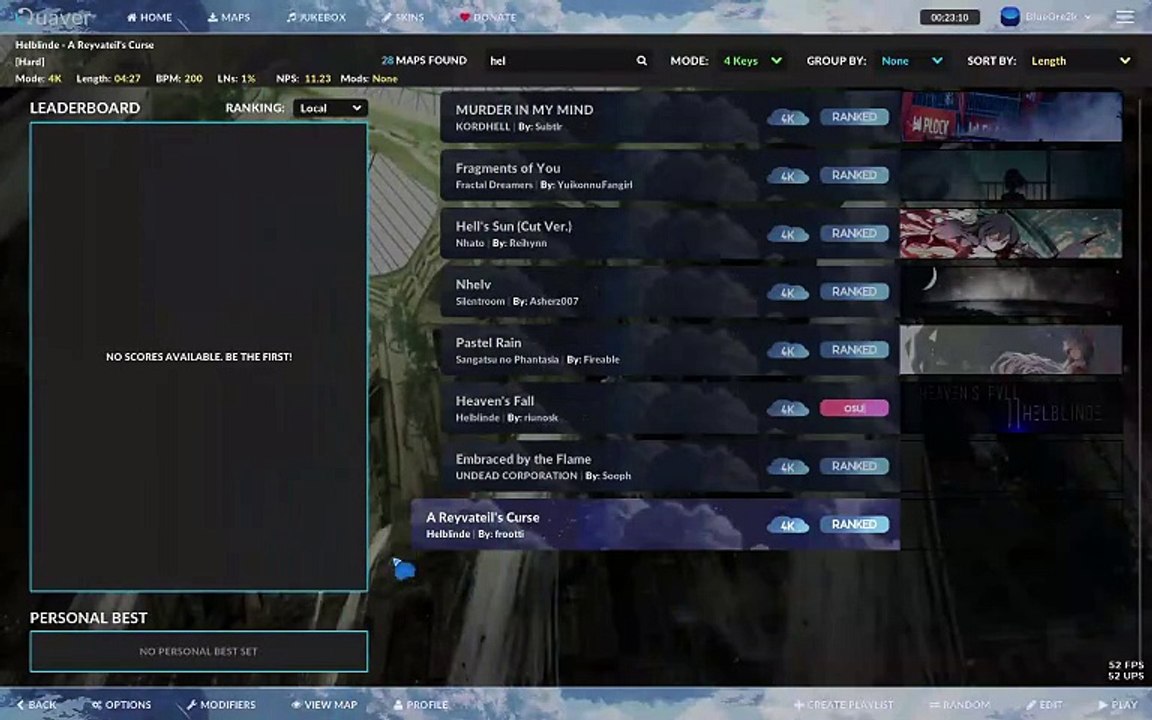
Task: Select the Heaven's Fall map
Action: coord(670,408)
